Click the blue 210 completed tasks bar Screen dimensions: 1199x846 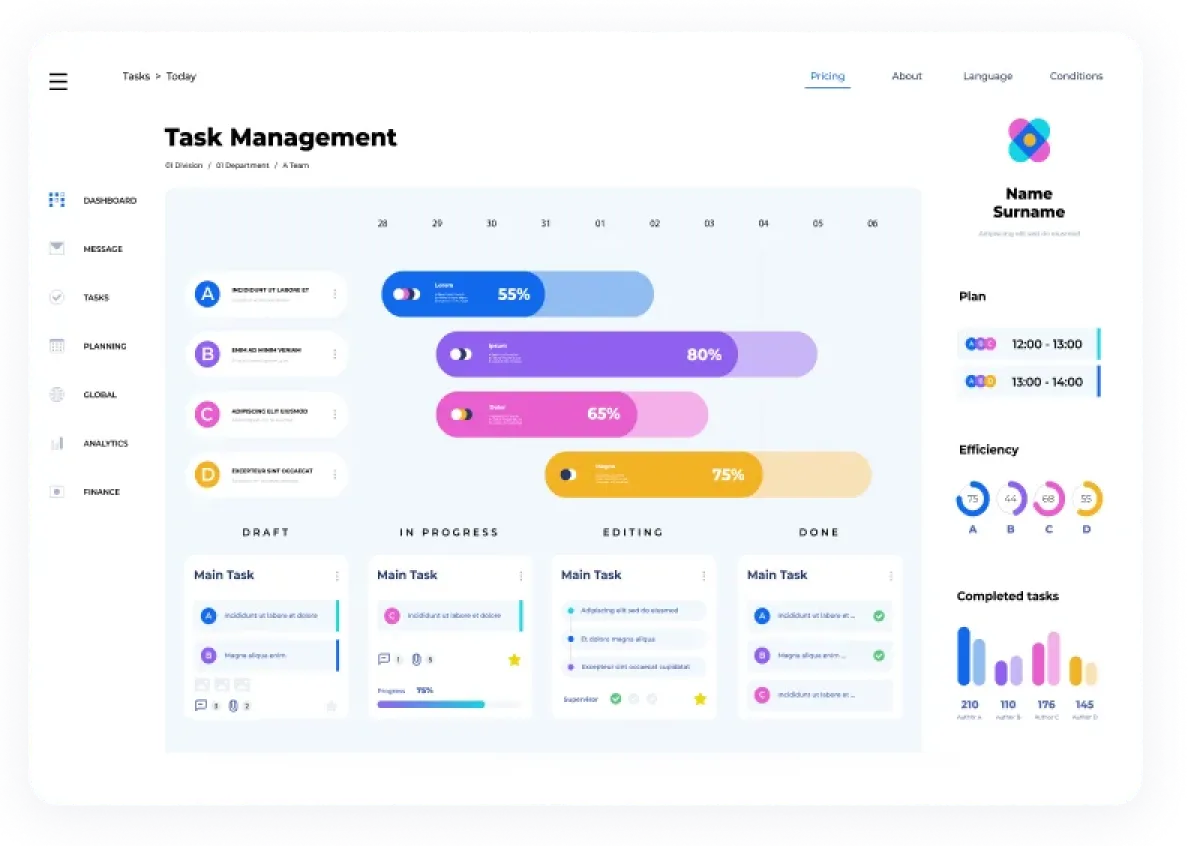tap(963, 656)
